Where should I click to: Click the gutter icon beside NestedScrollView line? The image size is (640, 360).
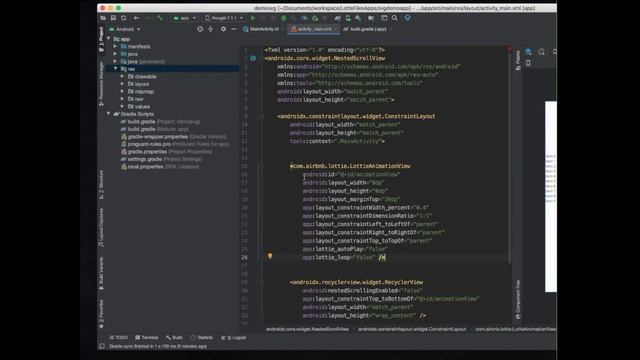pyautogui.click(x=253, y=58)
